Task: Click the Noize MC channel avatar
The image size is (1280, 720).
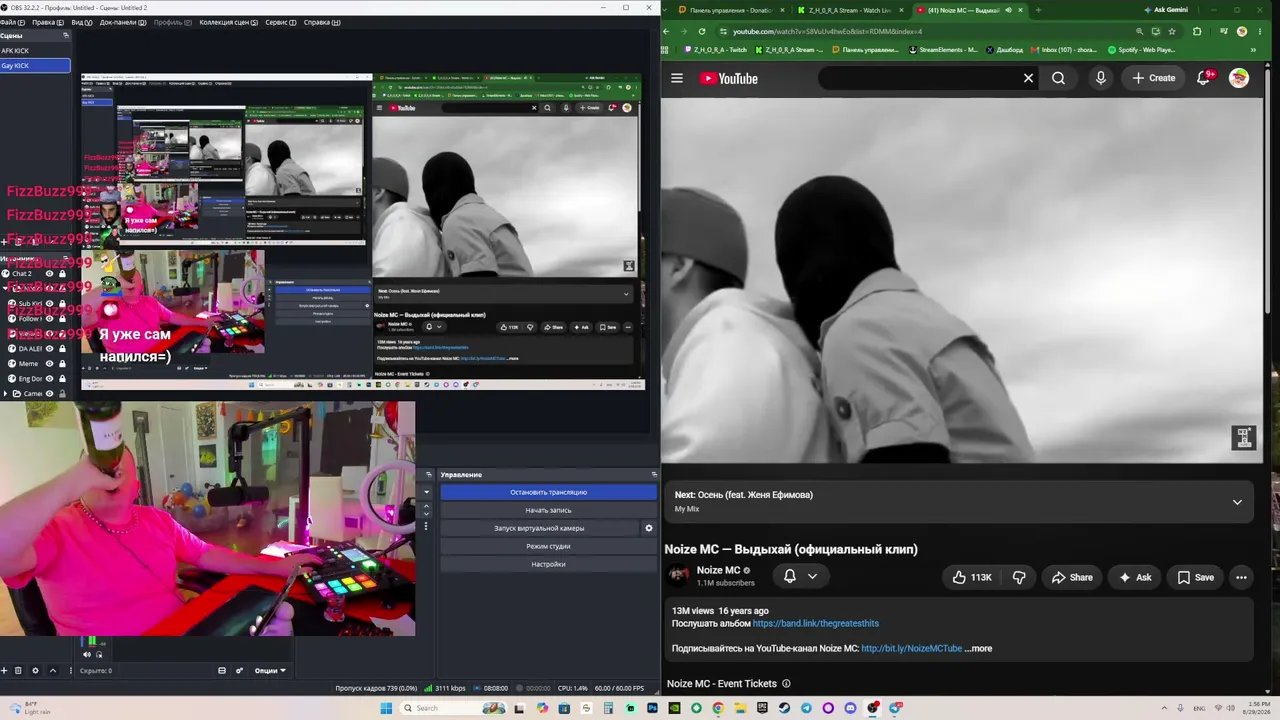Action: click(x=679, y=575)
